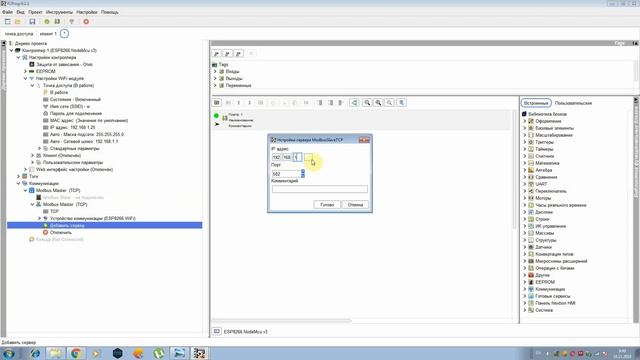Click the WiFi module settings icon
The width and height of the screenshot is (640, 360).
pyautogui.click(x=31, y=78)
